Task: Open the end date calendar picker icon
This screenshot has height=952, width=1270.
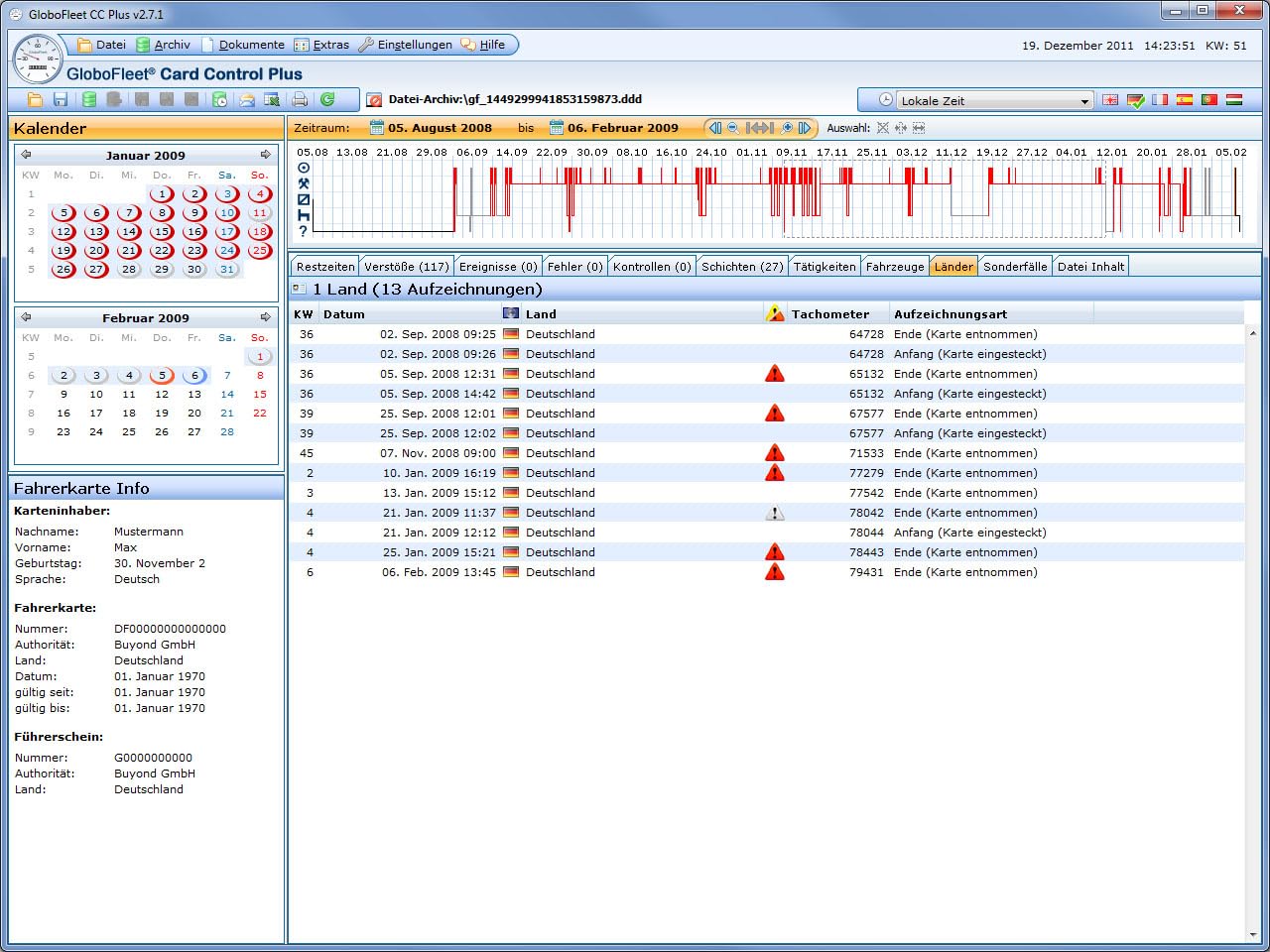Action: pos(557,128)
